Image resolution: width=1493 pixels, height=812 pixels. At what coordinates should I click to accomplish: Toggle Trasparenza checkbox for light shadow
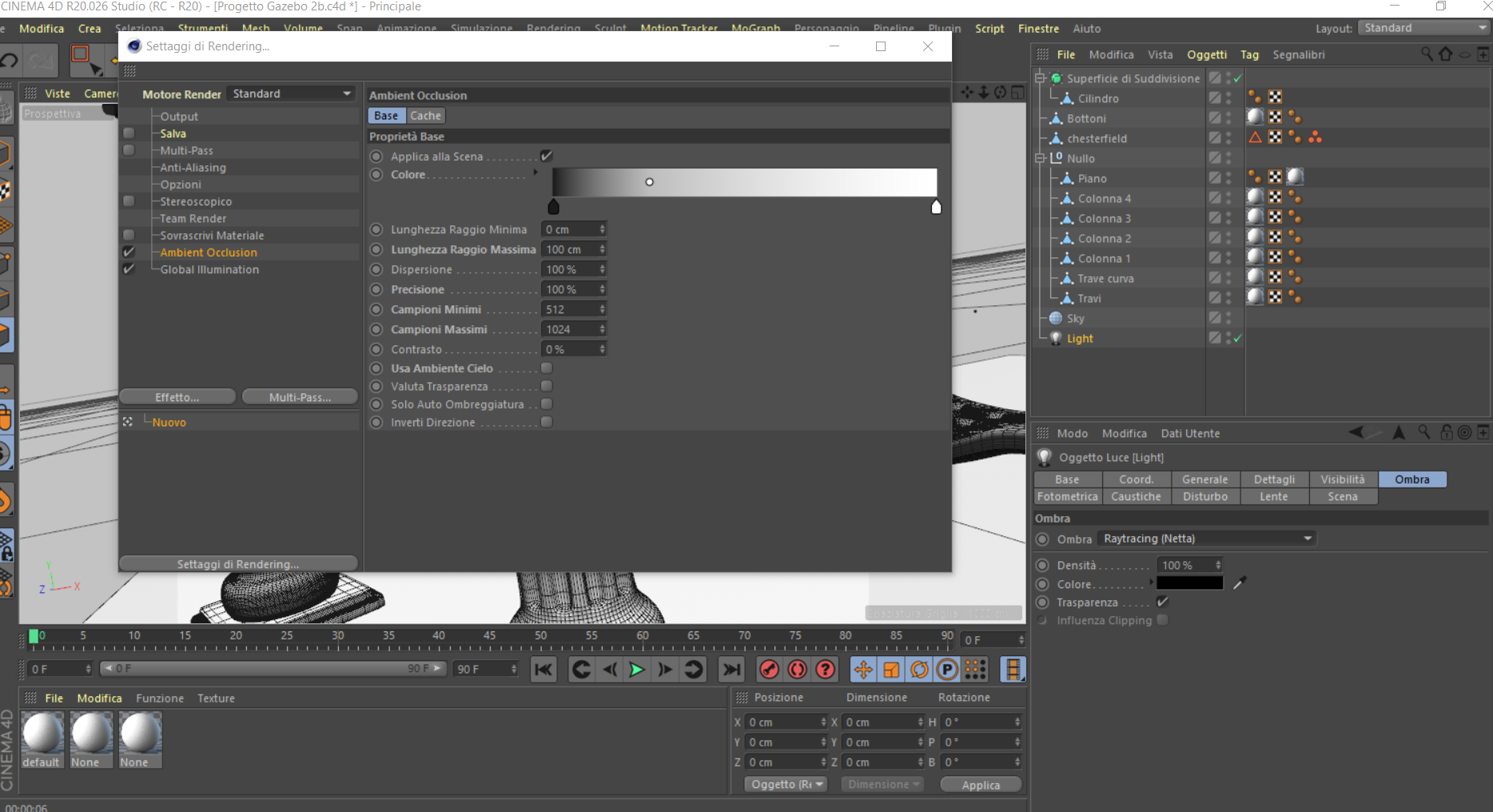[1162, 602]
